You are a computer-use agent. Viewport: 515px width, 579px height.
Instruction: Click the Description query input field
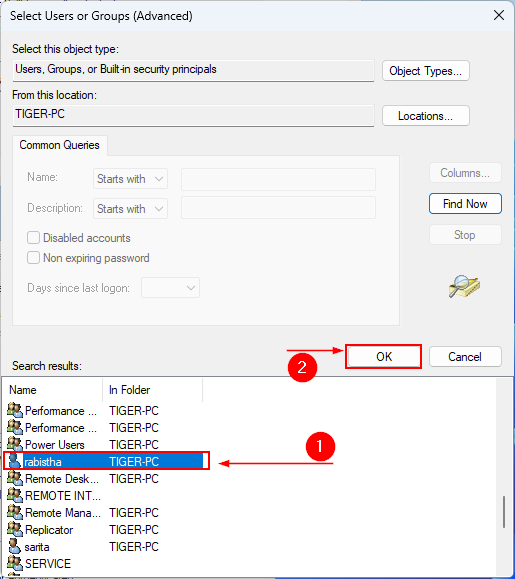pos(278,208)
